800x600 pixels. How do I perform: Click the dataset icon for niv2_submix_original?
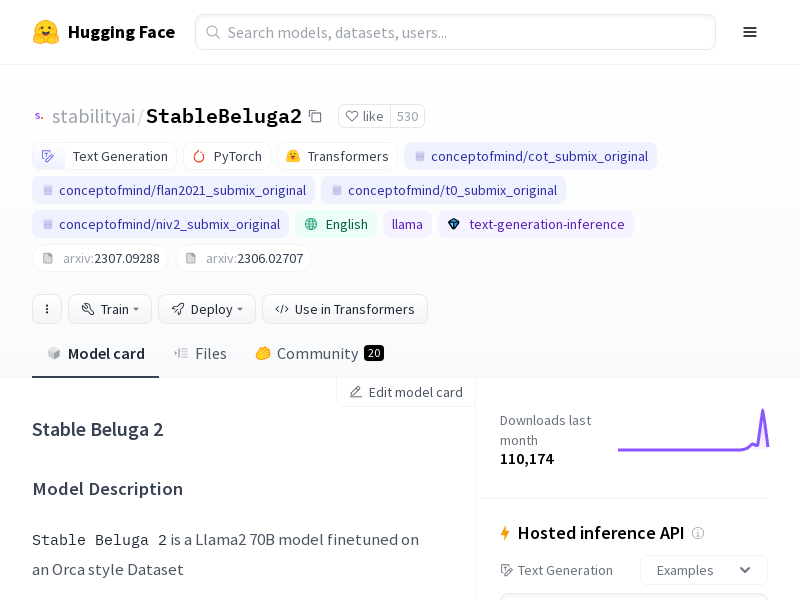47,224
